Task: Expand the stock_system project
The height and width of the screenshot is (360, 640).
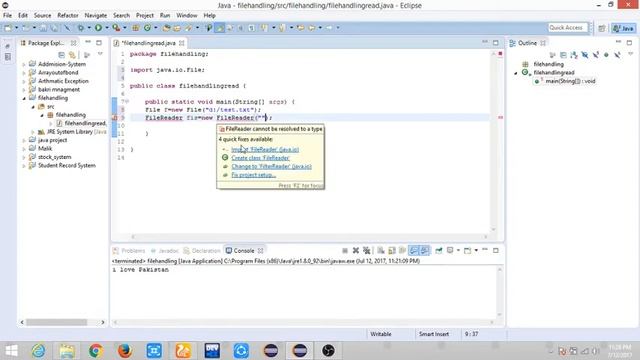Action: tap(24, 157)
